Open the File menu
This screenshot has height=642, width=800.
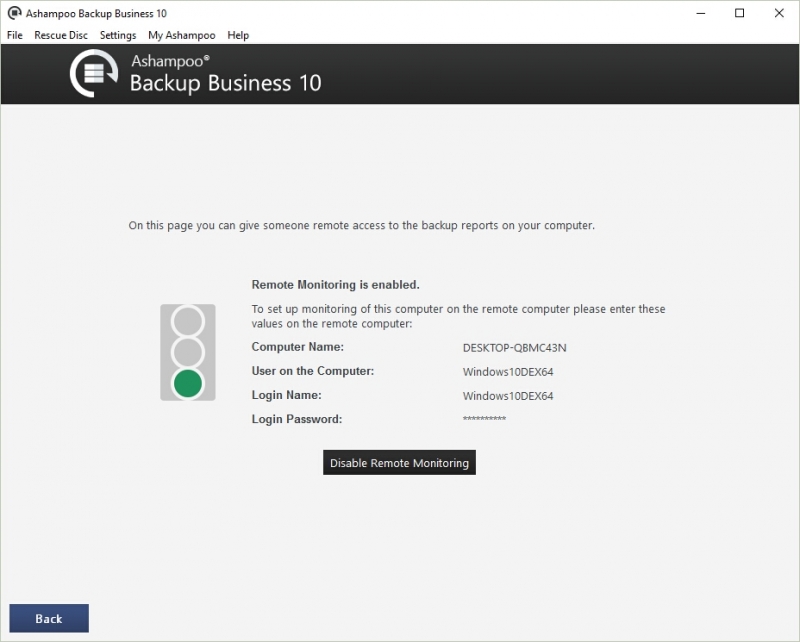coord(15,35)
